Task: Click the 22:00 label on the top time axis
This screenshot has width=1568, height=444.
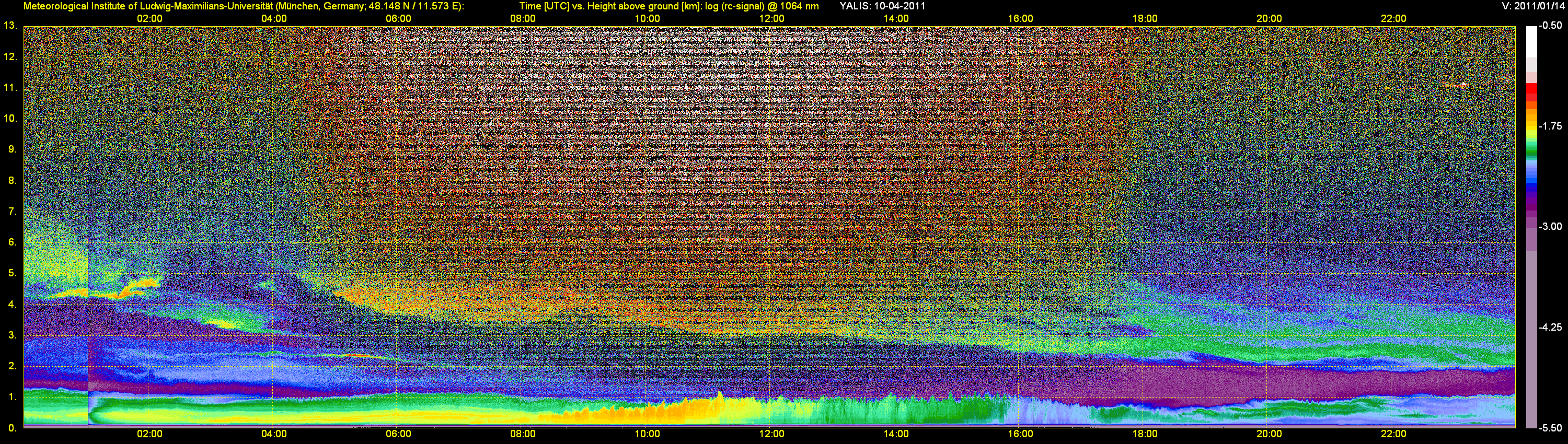Action: [1393, 19]
